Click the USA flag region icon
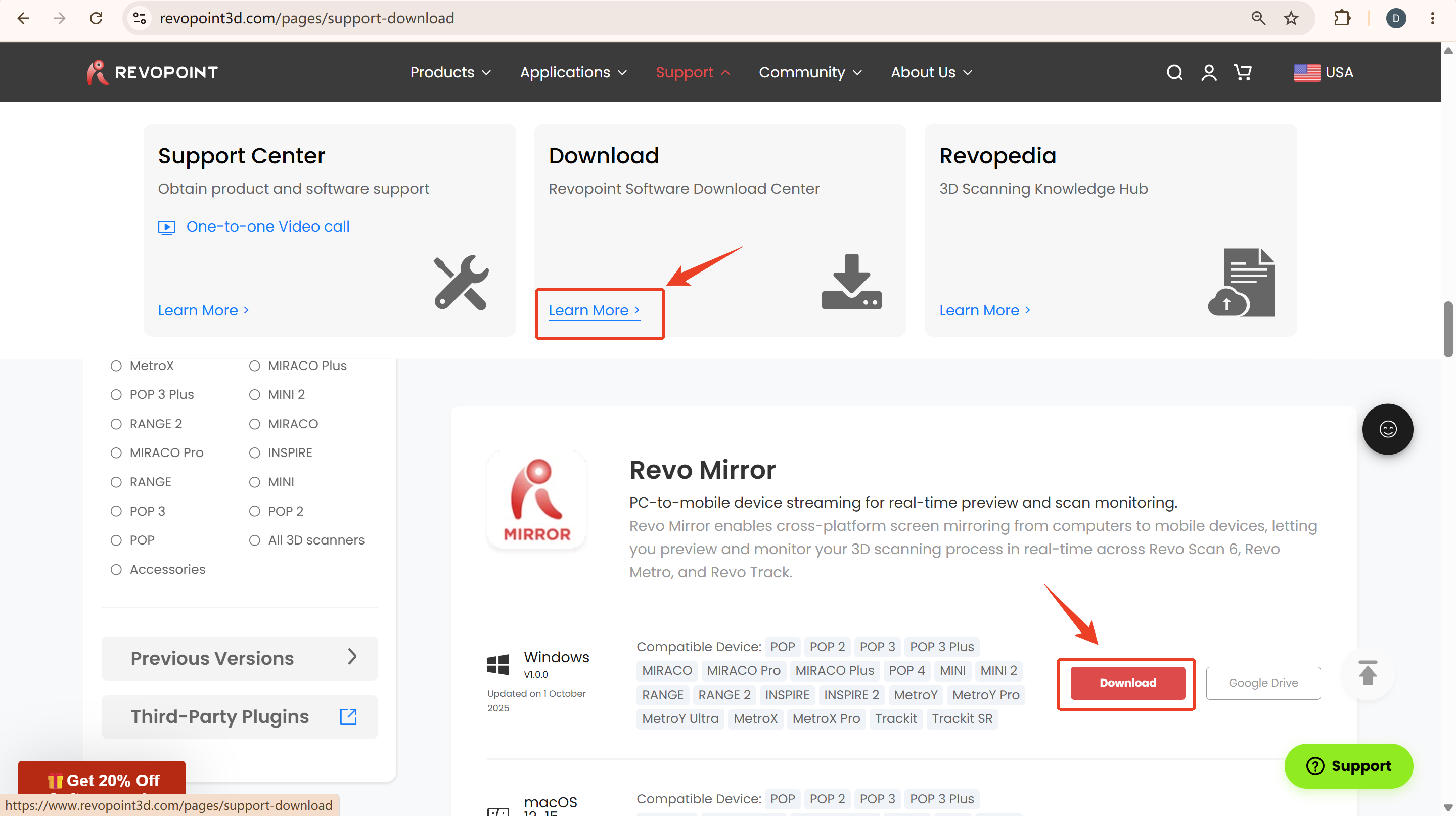This screenshot has width=1456, height=816. tap(1307, 72)
